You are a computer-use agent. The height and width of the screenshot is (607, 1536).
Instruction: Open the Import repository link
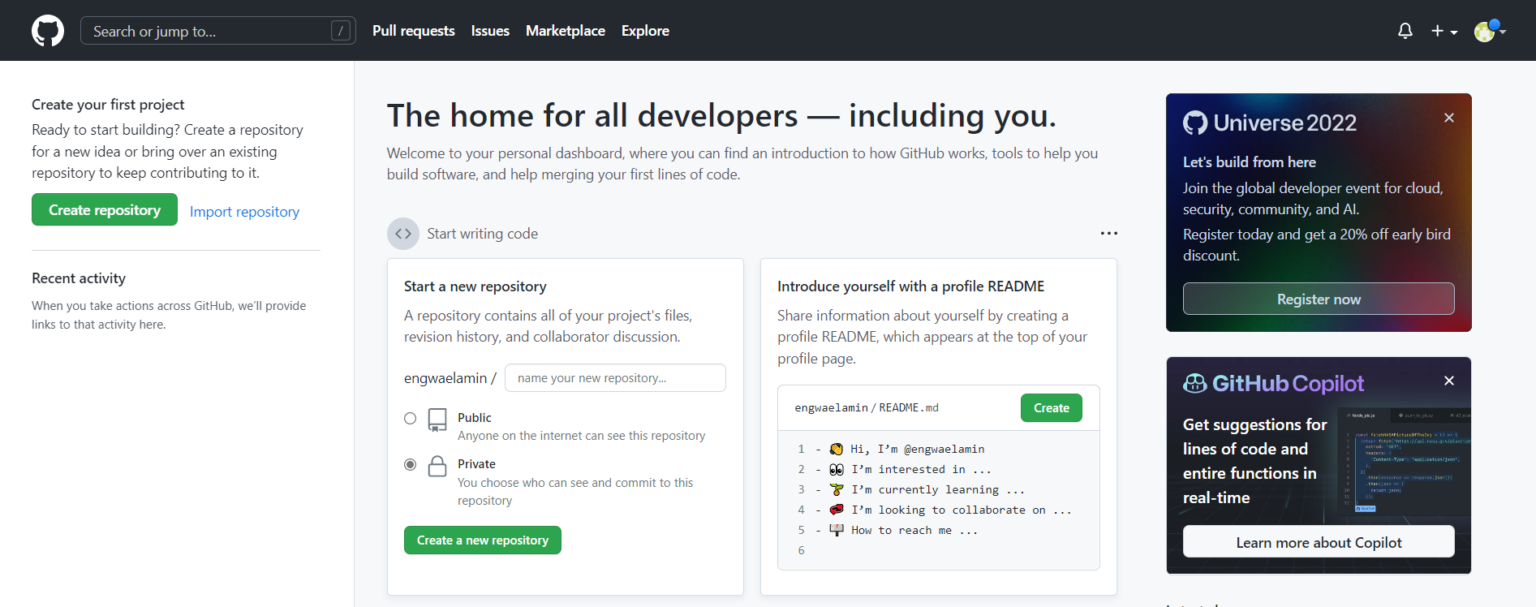244,211
